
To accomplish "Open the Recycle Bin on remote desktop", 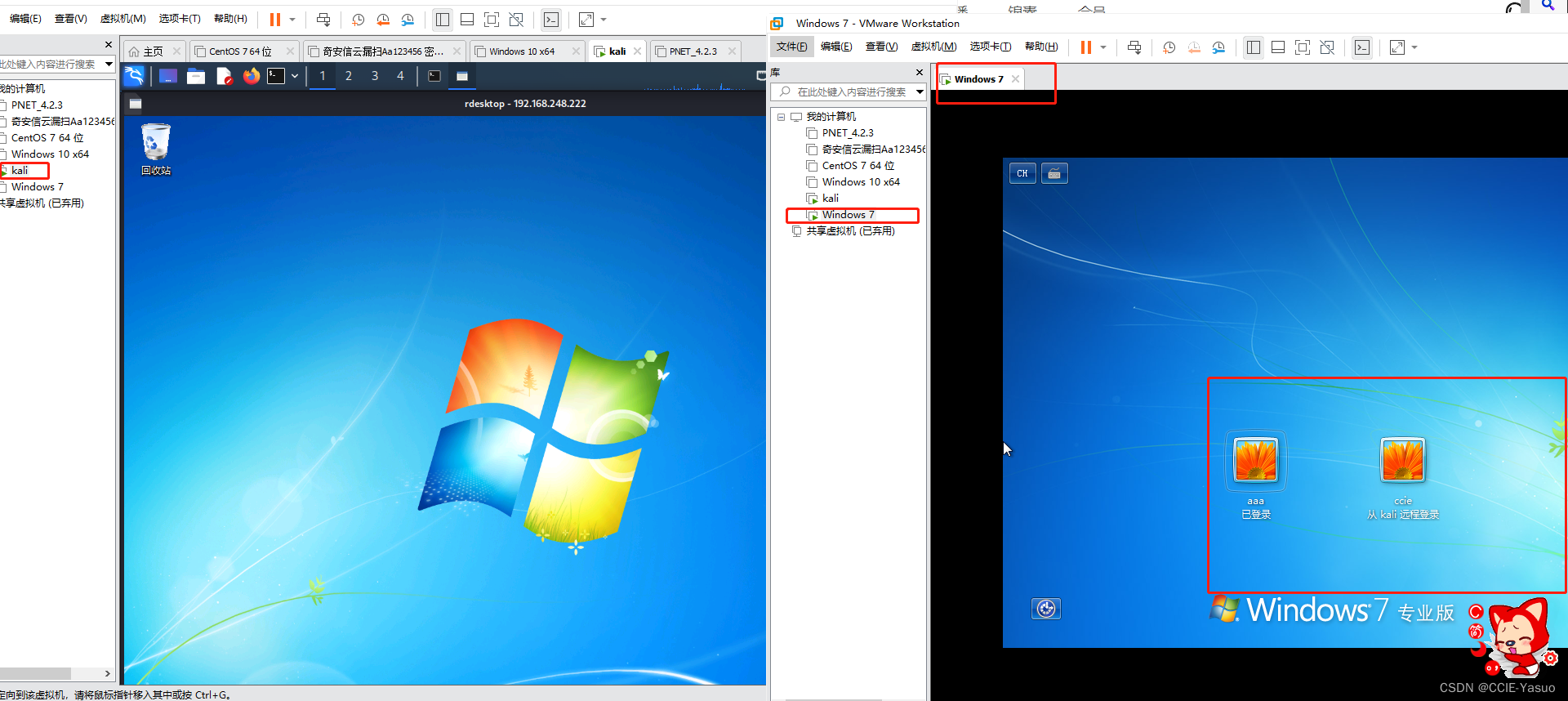I will pos(156,150).
